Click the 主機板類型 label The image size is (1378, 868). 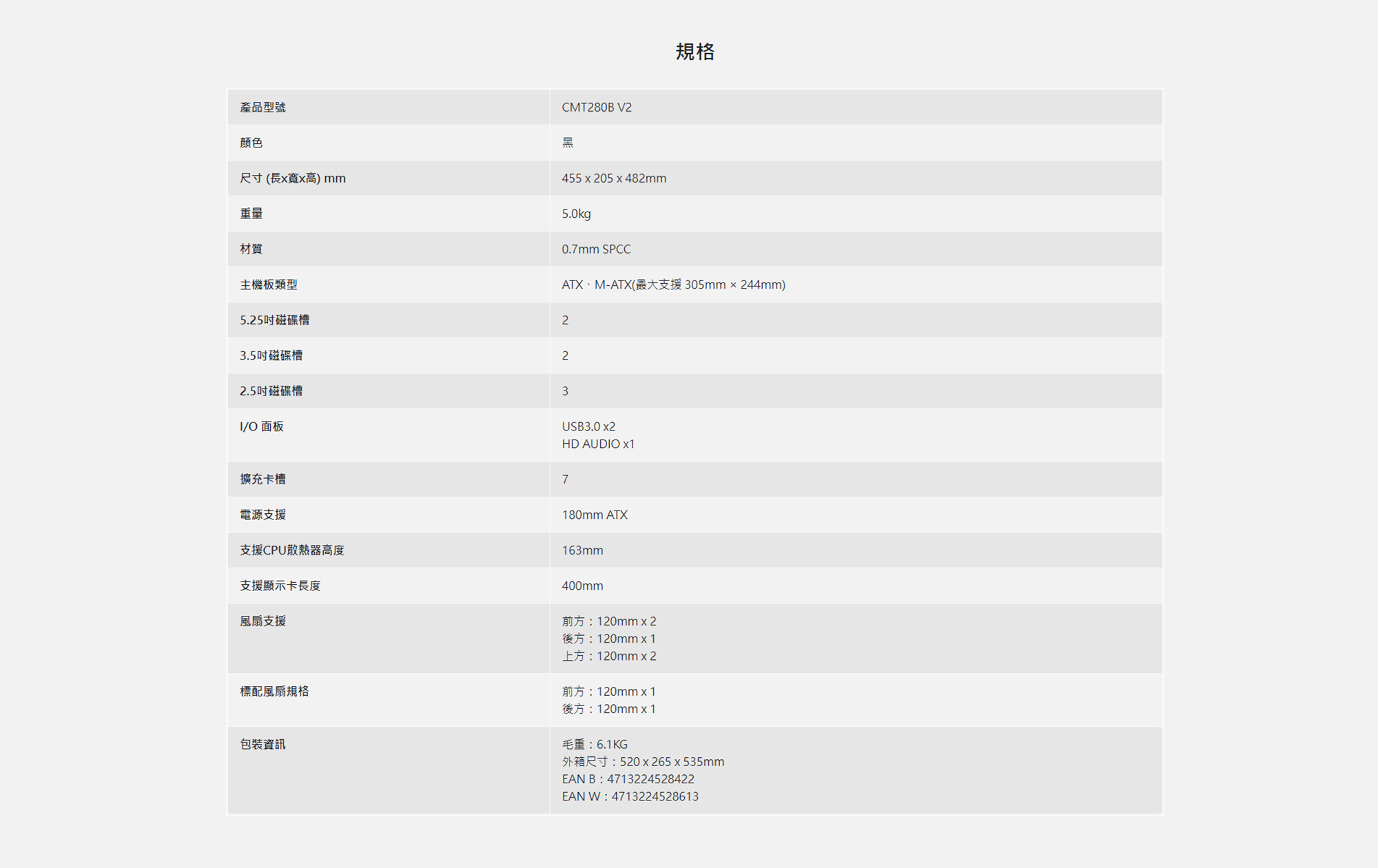coord(269,285)
